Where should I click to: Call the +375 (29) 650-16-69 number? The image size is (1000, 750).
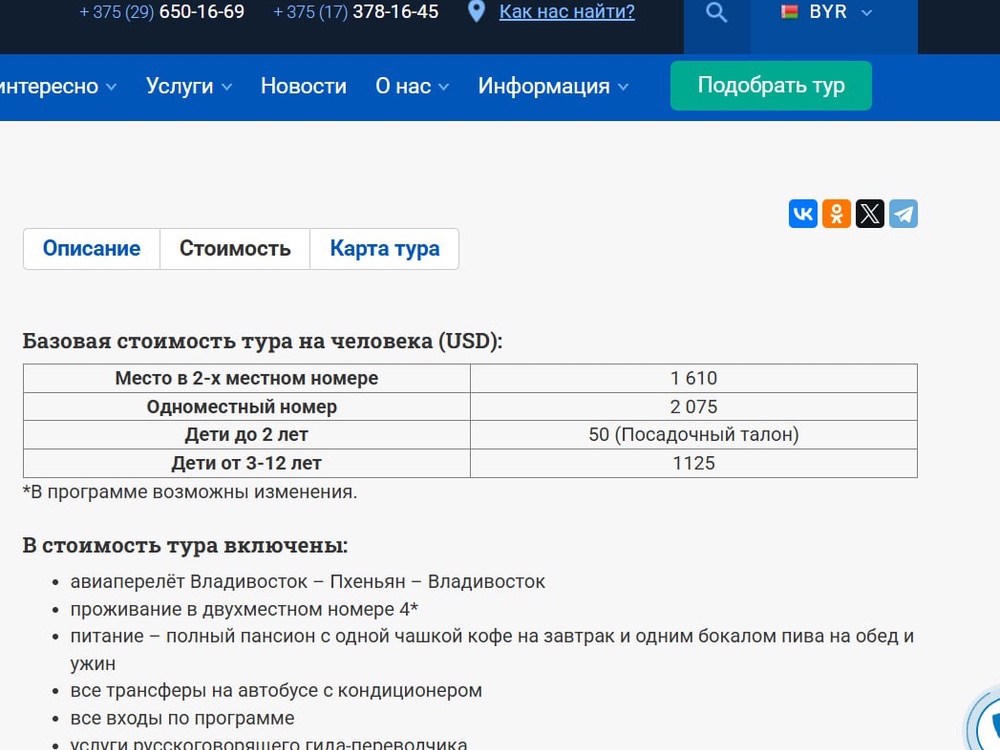pos(161,13)
